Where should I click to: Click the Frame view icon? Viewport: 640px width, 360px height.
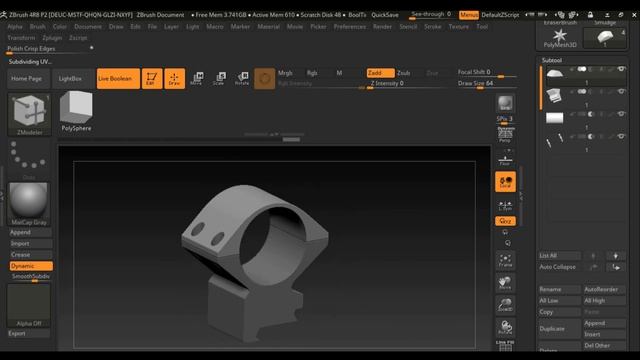pos(505,261)
